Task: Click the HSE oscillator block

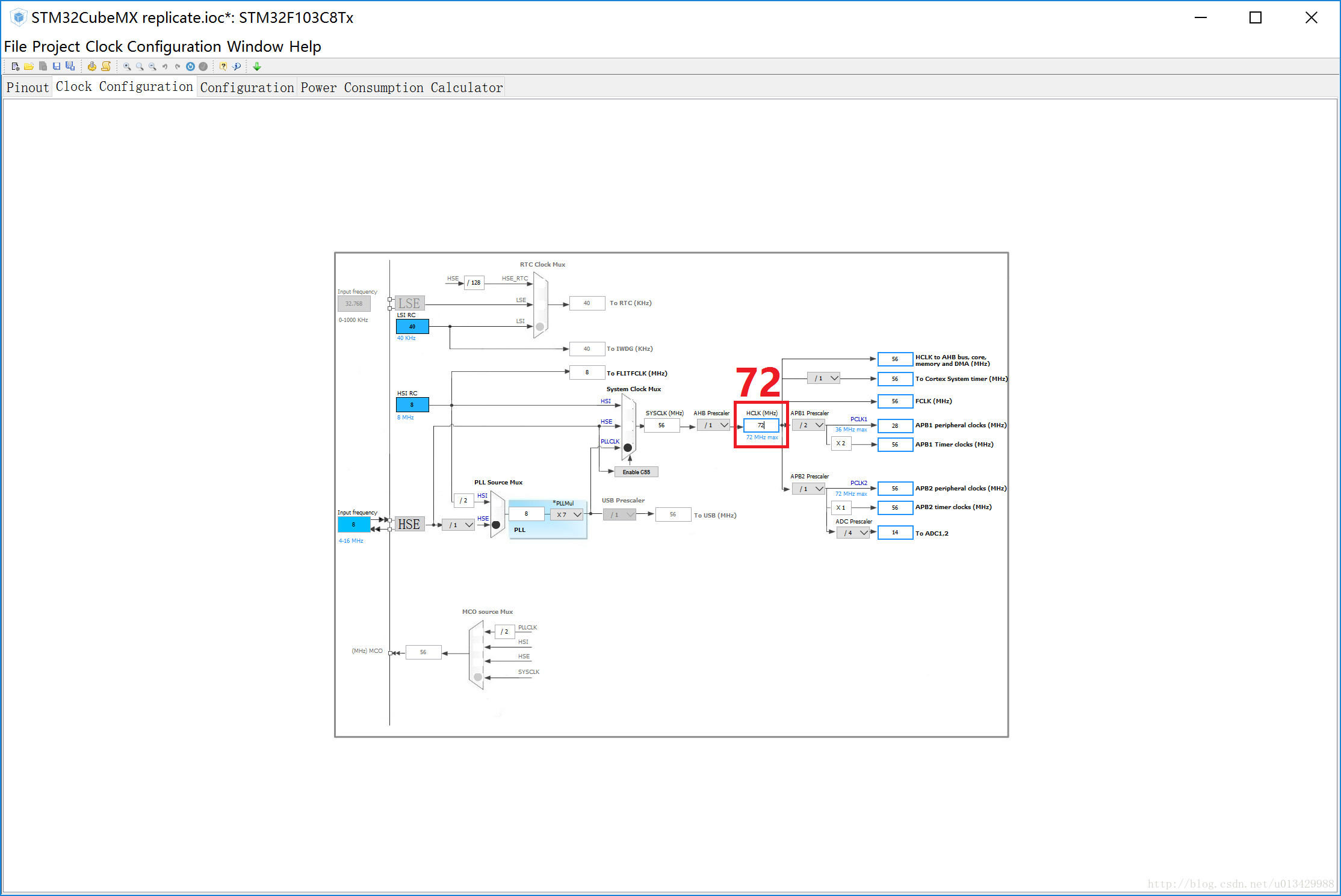Action: [409, 524]
